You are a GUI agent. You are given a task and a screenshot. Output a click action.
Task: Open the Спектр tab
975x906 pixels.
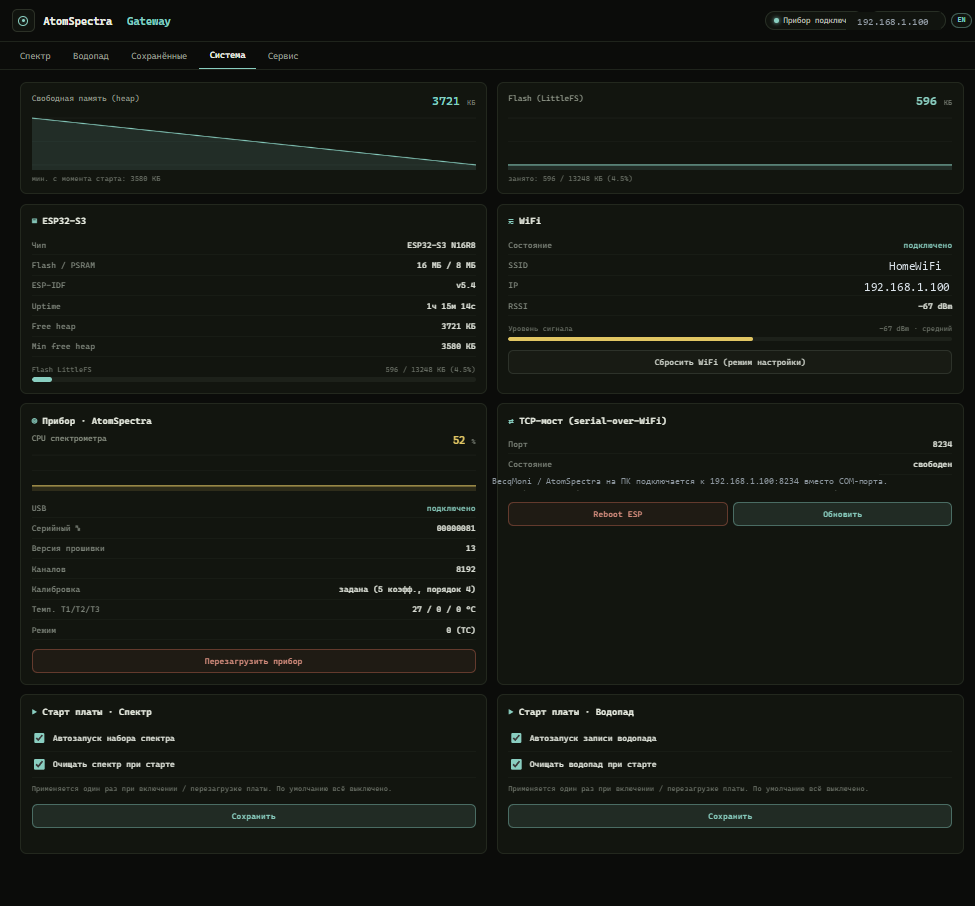(x=35, y=56)
